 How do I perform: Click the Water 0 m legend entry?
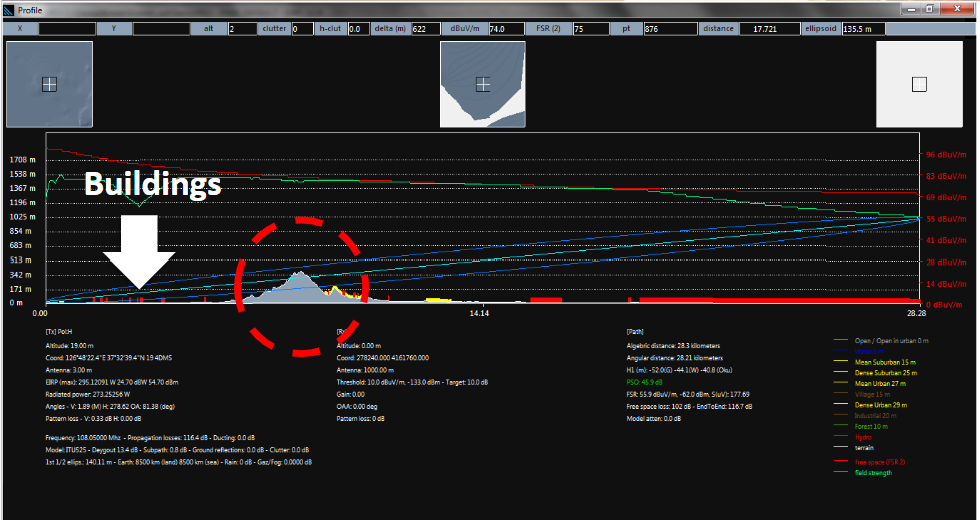click(x=866, y=350)
